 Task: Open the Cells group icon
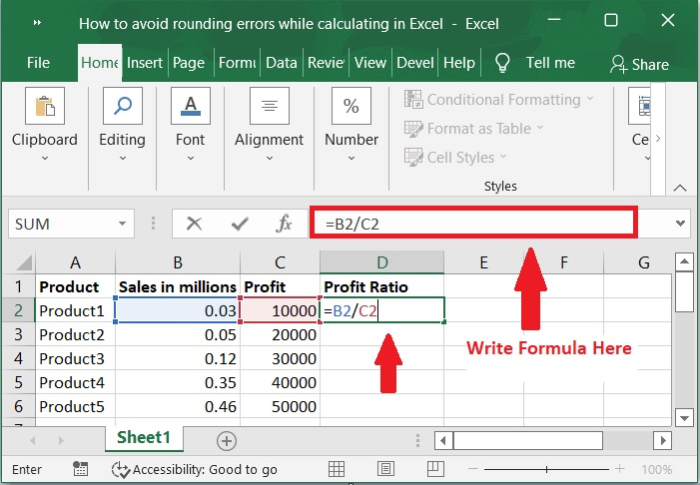639,106
